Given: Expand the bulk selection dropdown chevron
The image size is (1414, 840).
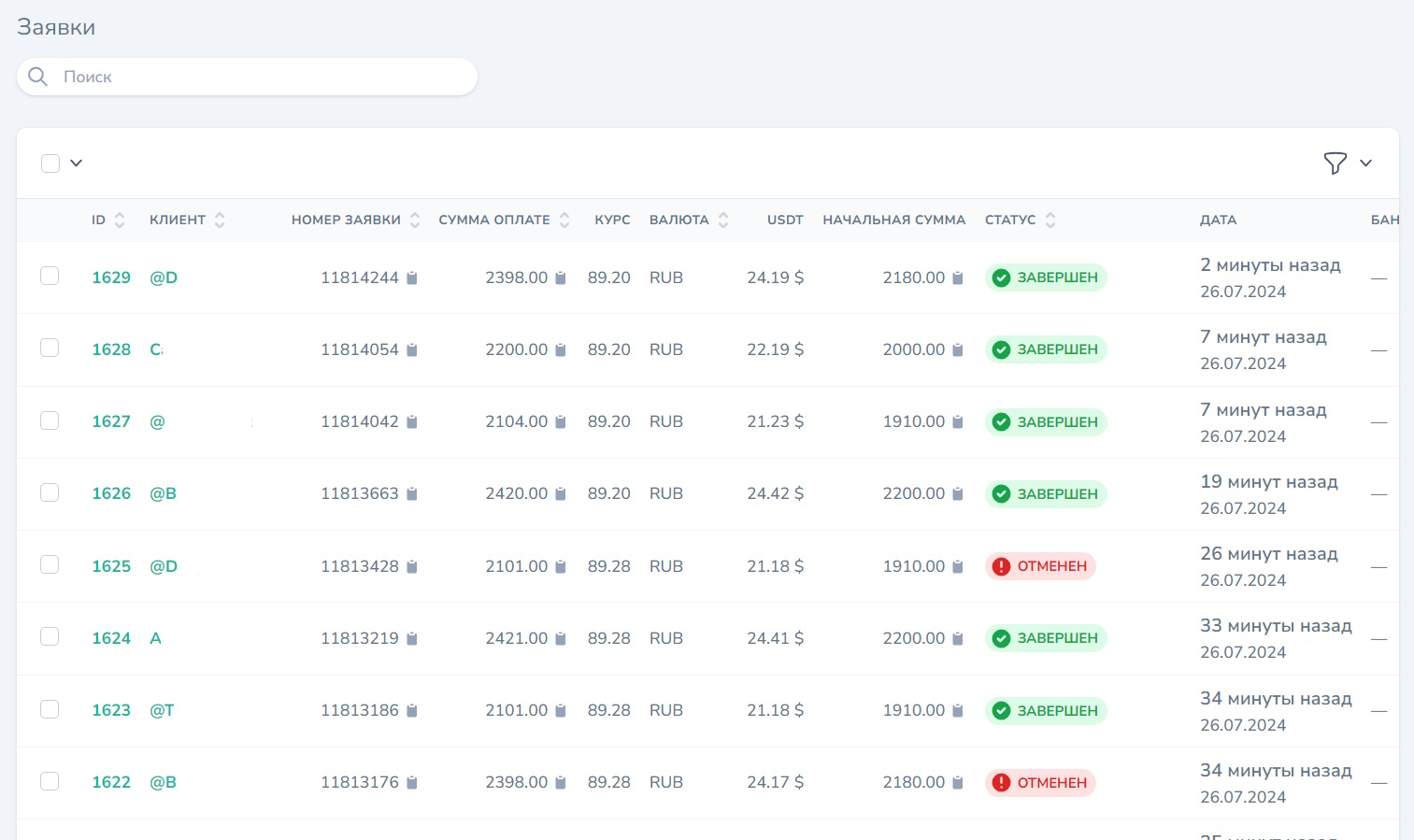Looking at the screenshot, I should coord(77,164).
